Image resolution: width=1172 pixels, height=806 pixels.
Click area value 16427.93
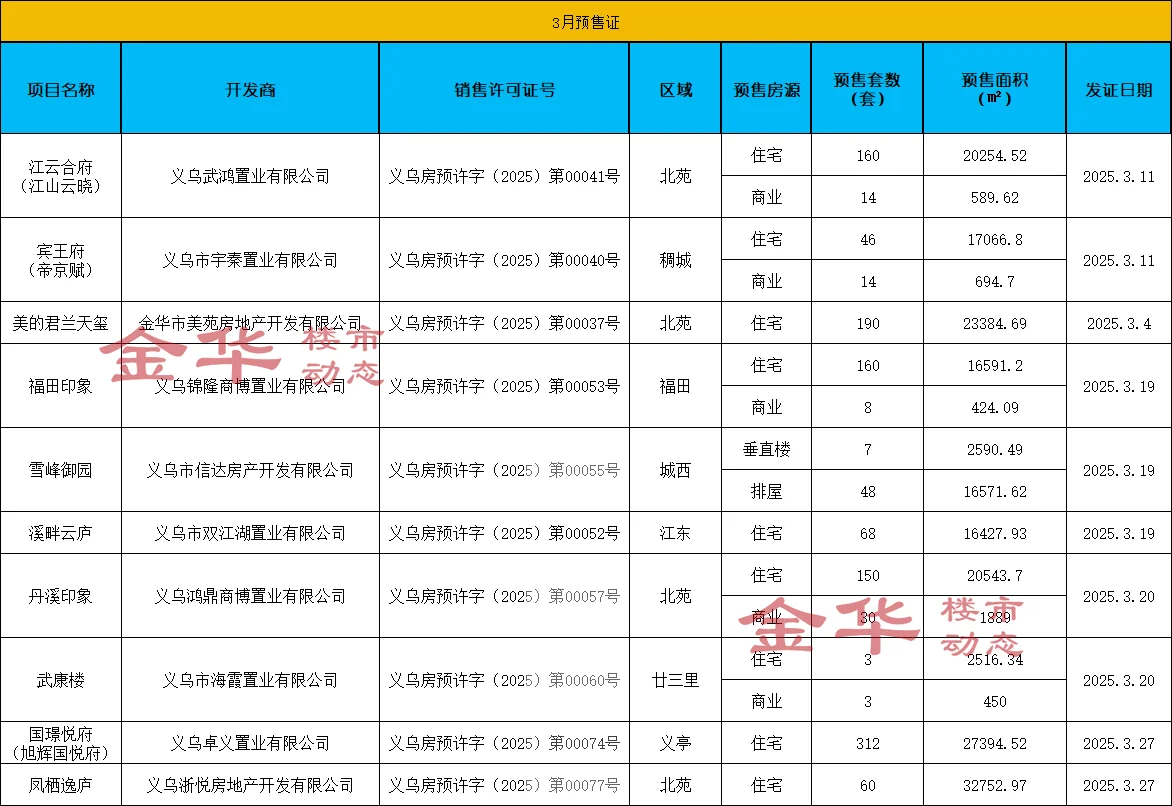click(995, 533)
